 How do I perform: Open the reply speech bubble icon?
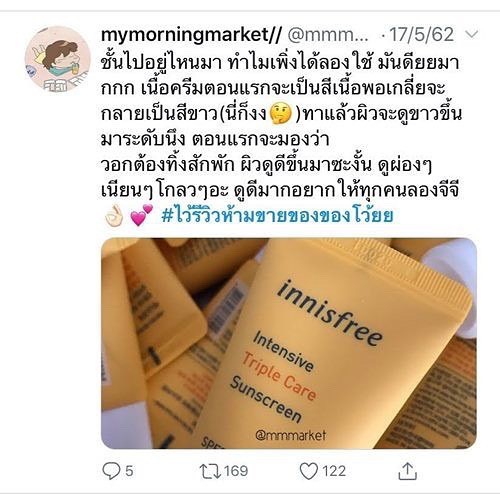tap(111, 471)
